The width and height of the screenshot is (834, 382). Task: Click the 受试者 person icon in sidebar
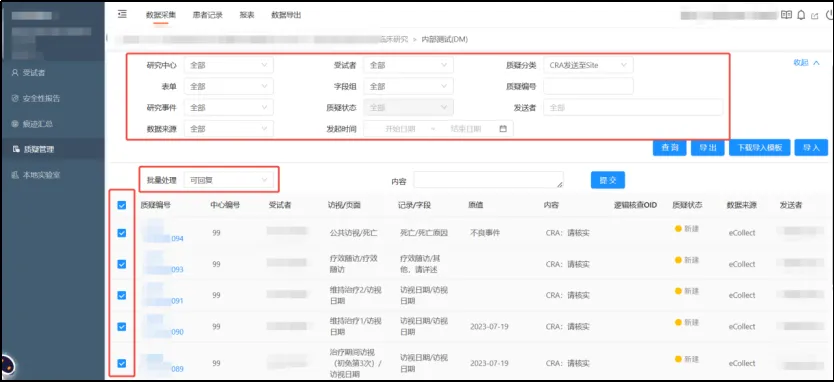[x=15, y=73]
